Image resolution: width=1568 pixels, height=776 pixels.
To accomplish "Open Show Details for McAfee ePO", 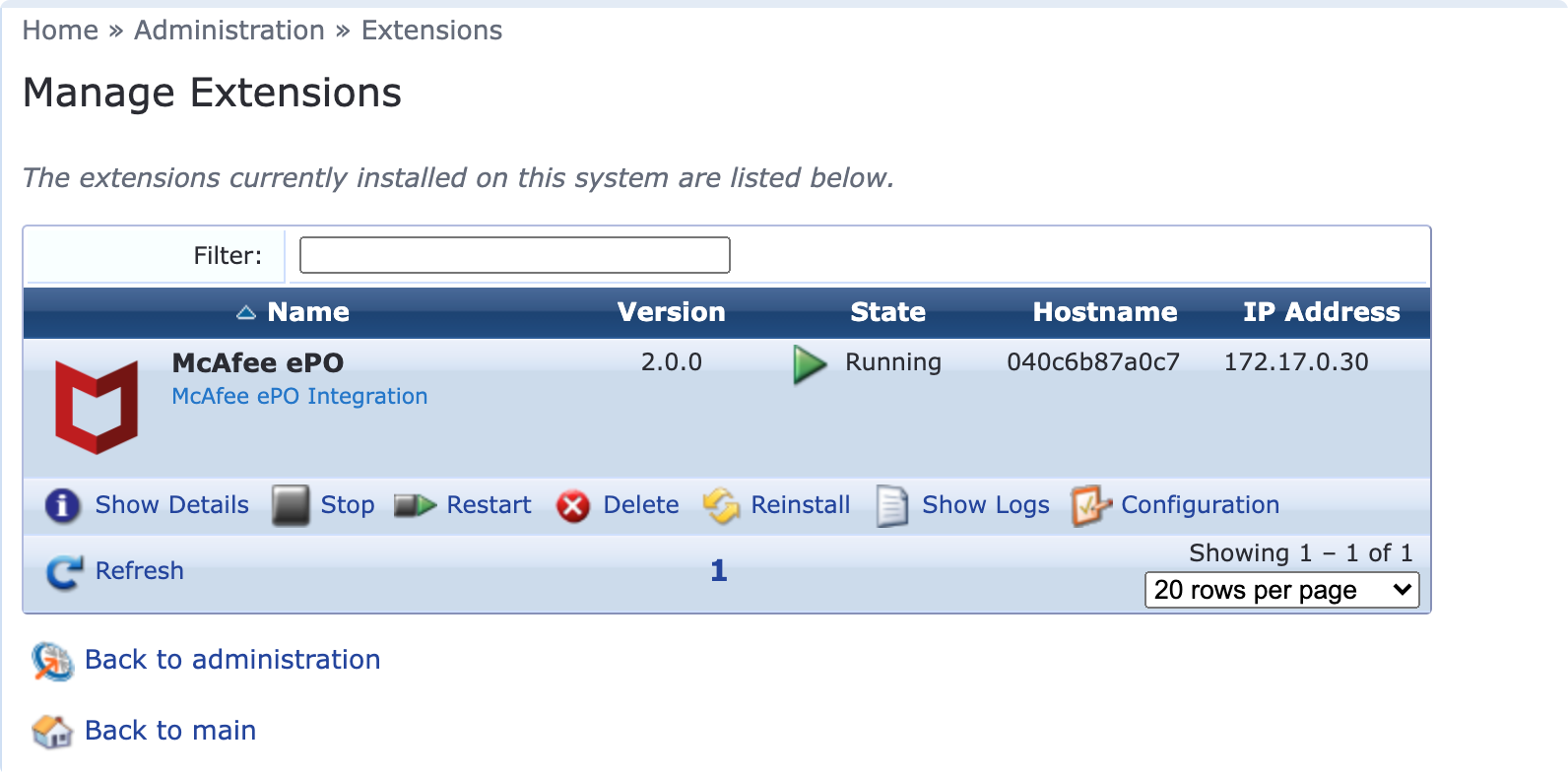I will pyautogui.click(x=172, y=505).
